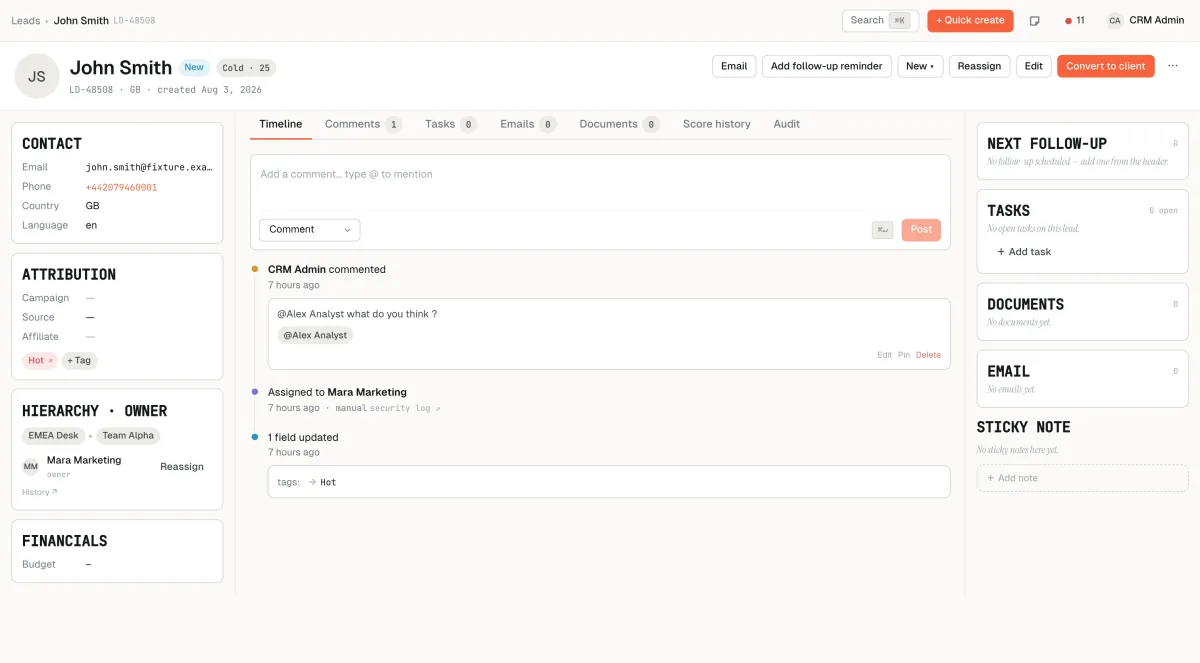Click the Assigned to Mara Marketing entry
This screenshot has height=663, width=1200.
337,393
